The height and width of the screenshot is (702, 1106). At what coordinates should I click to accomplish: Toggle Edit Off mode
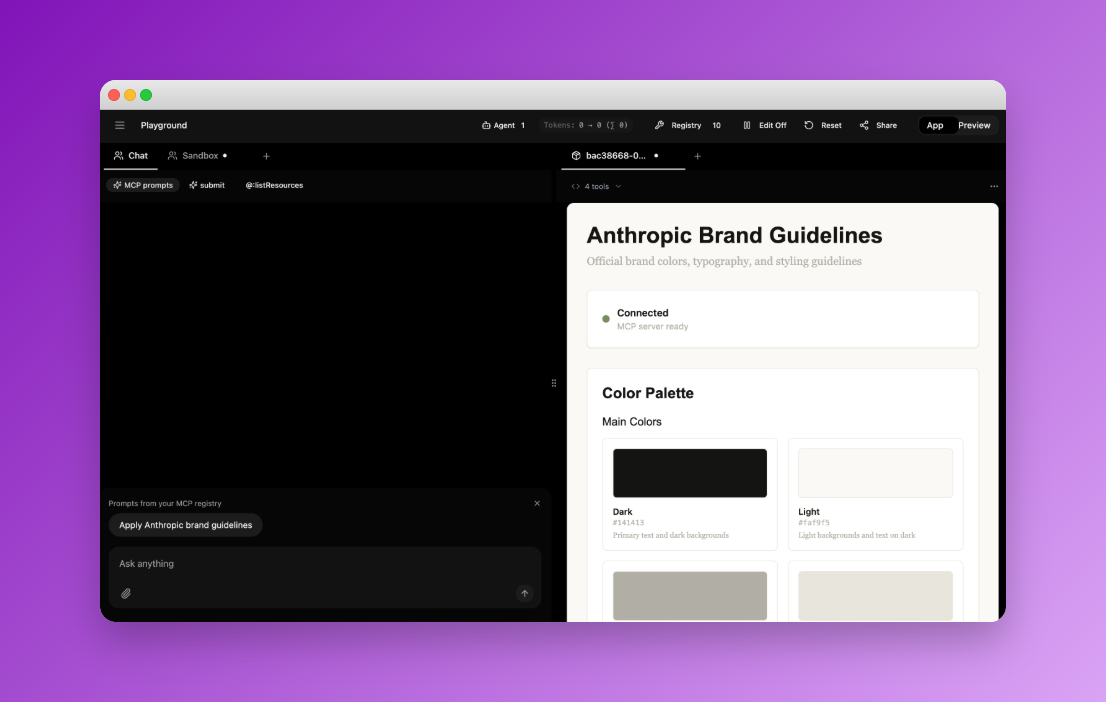(764, 126)
